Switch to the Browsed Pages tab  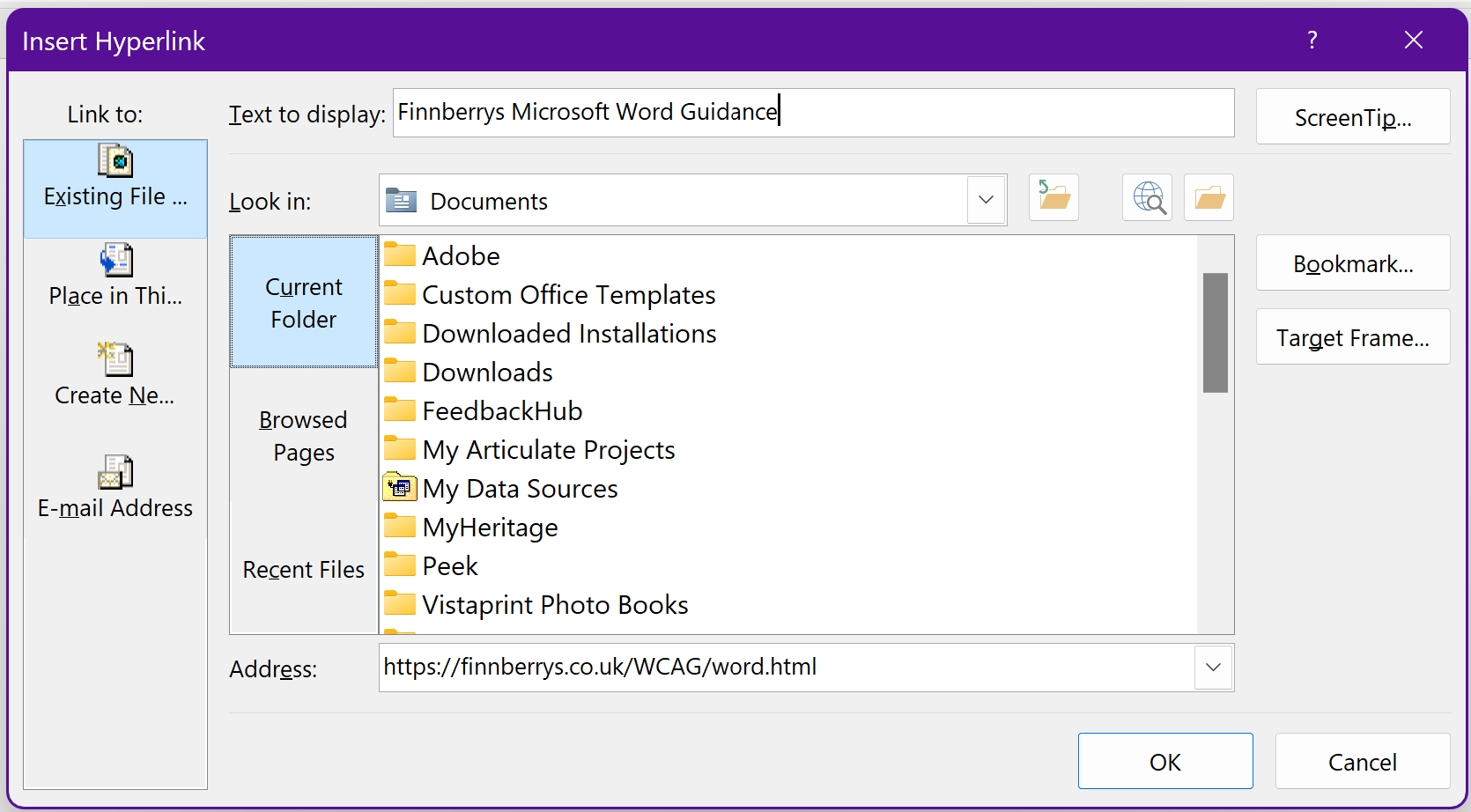coord(304,436)
